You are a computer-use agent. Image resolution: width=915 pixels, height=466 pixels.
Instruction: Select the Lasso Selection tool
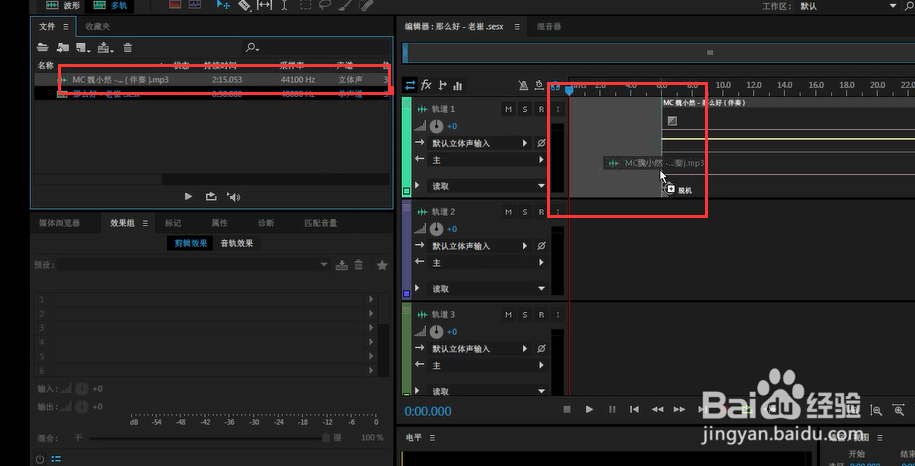(324, 5)
